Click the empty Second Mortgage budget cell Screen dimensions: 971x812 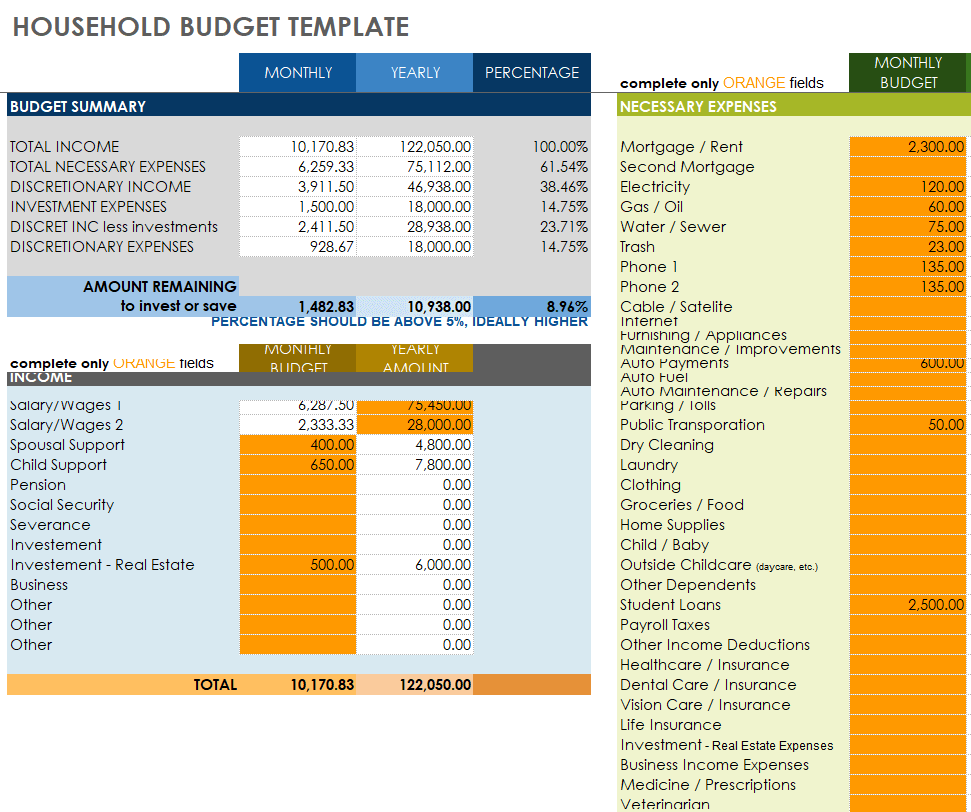(x=907, y=167)
